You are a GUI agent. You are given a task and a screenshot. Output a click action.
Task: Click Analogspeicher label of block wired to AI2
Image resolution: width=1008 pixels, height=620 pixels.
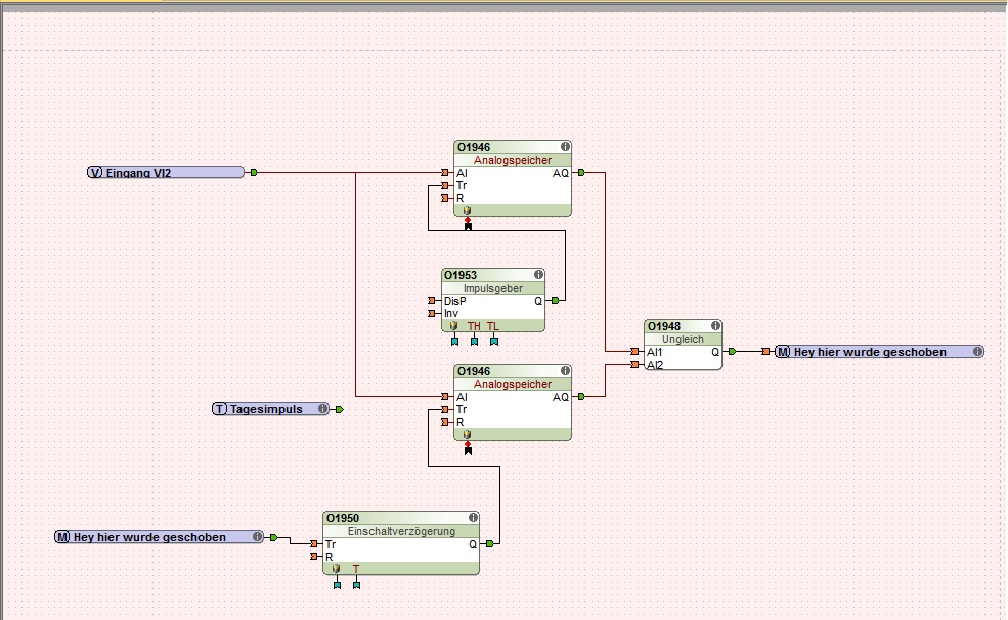512,384
